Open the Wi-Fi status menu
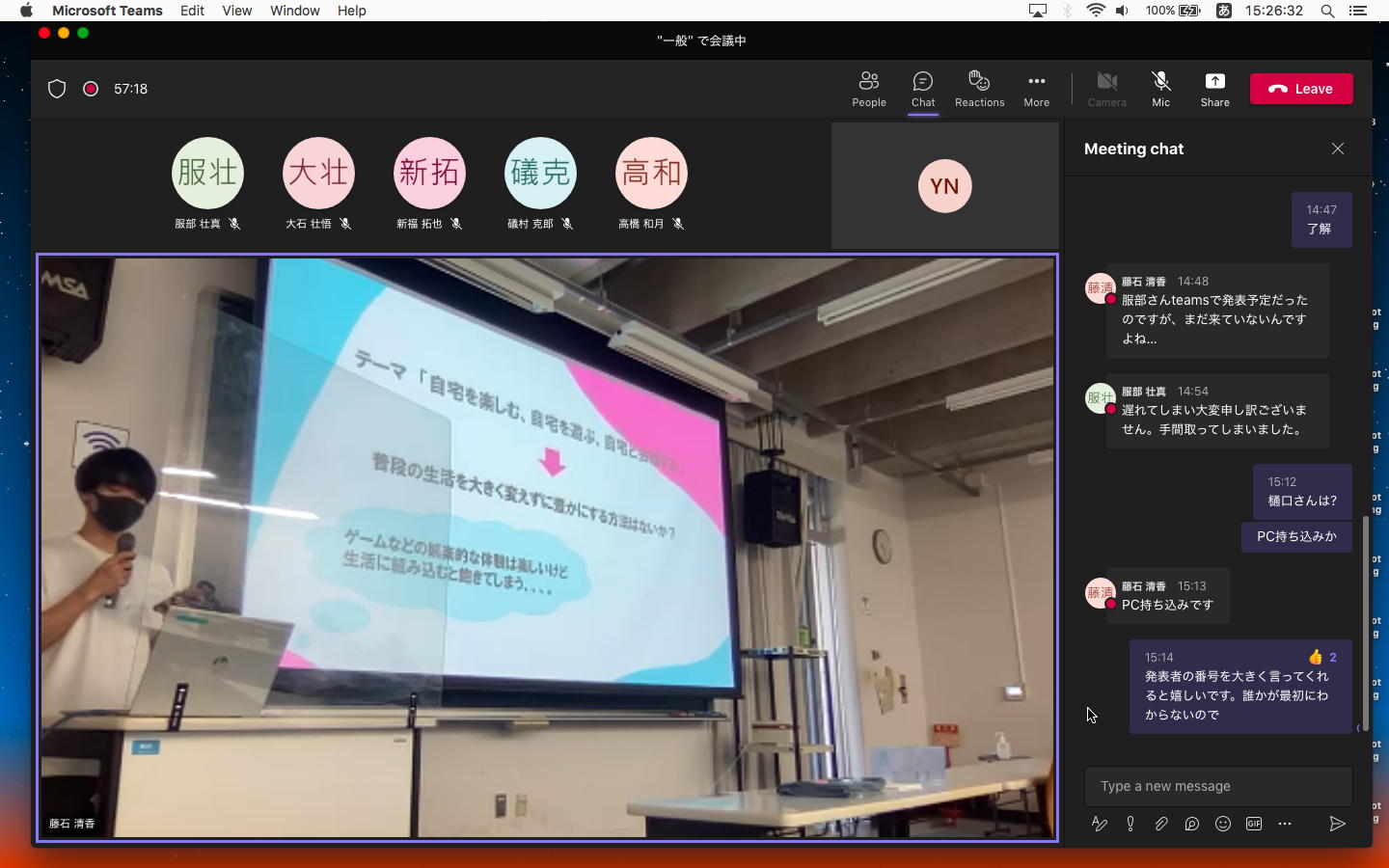The height and width of the screenshot is (868, 1389). pyautogui.click(x=1096, y=11)
